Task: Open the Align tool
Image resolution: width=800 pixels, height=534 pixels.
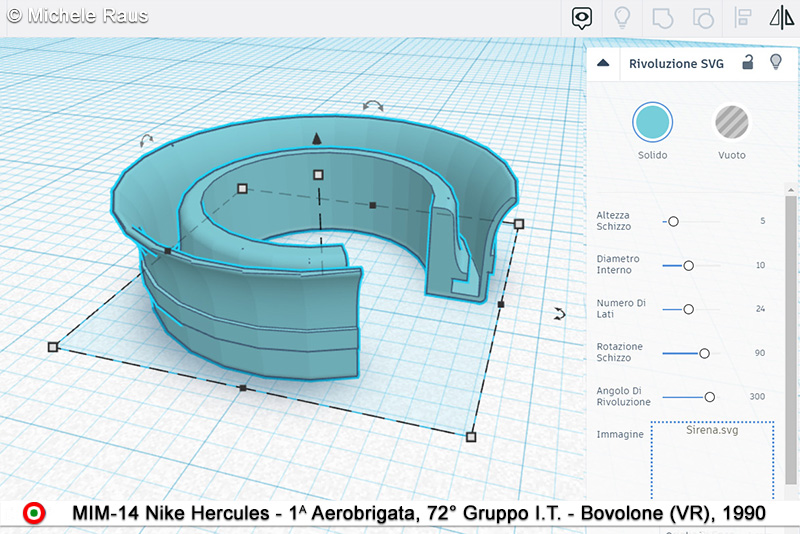Action: tap(743, 18)
